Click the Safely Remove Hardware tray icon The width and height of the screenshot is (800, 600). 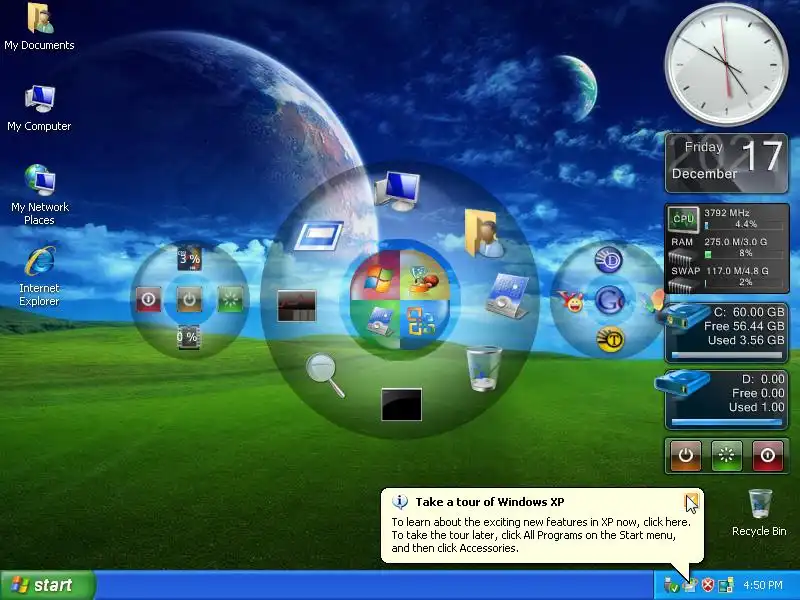pyautogui.click(x=671, y=585)
